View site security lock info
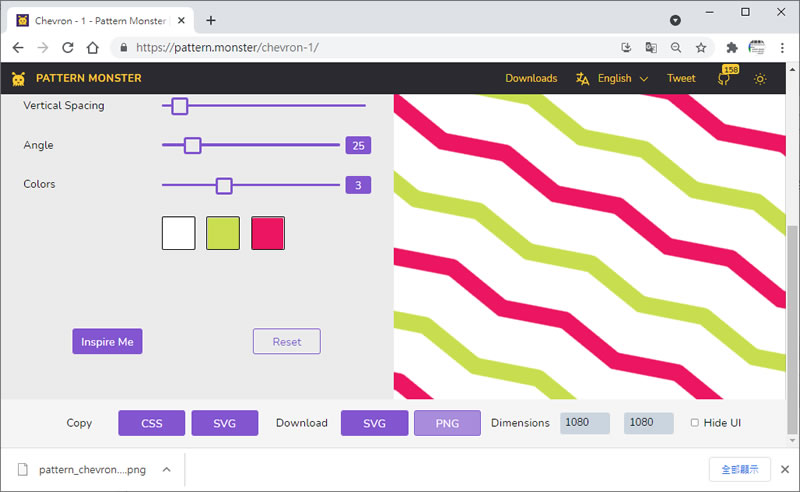The image size is (800, 492). tap(123, 47)
